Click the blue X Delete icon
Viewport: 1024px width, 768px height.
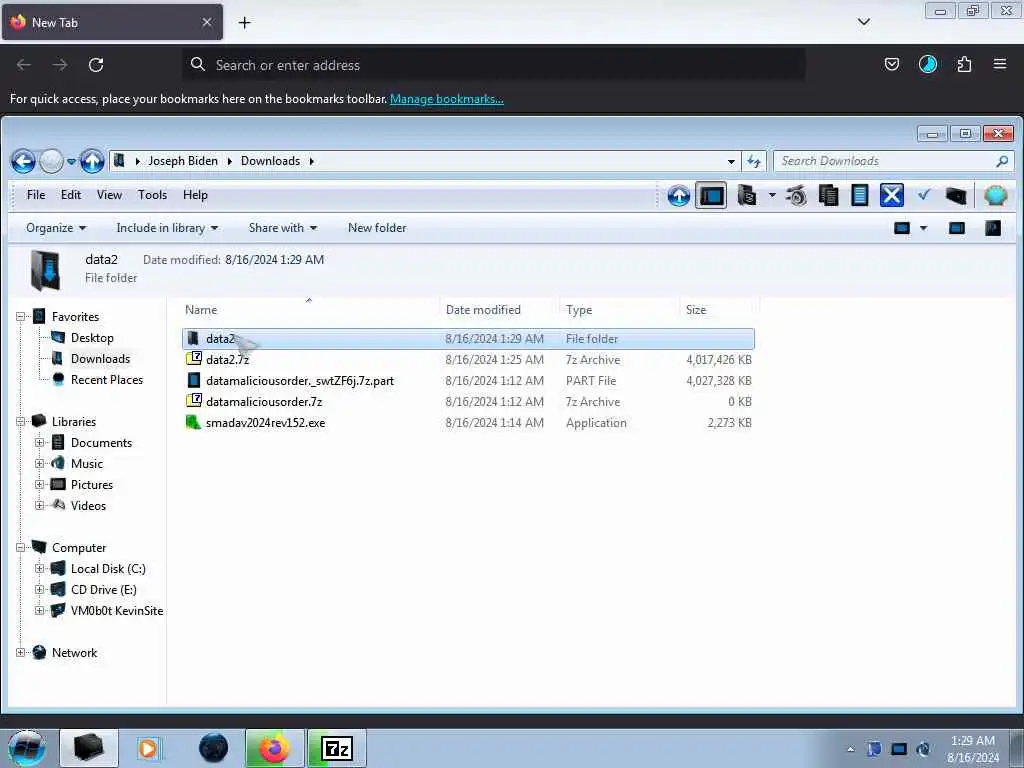click(891, 195)
